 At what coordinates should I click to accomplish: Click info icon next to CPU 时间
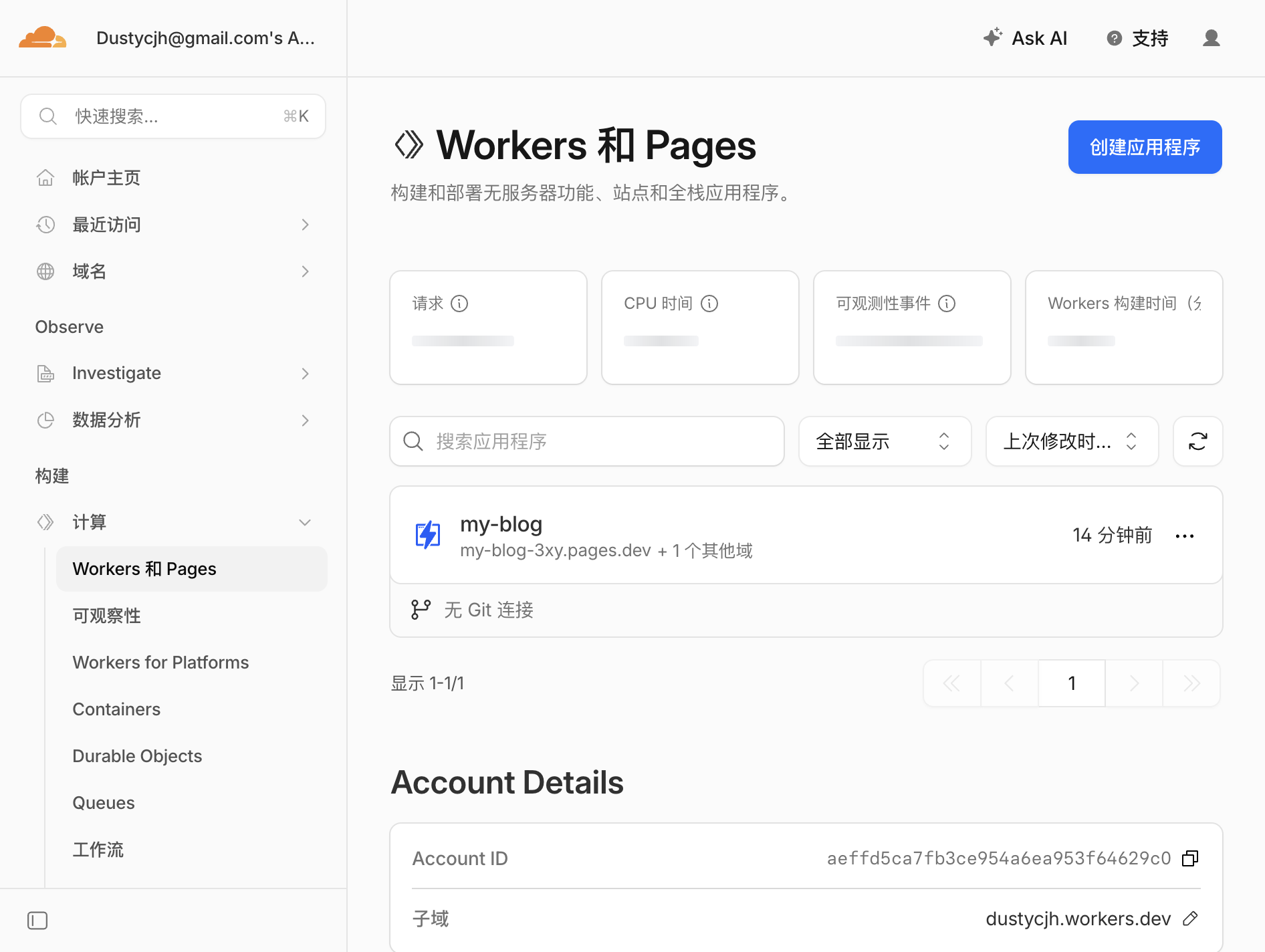pyautogui.click(x=709, y=304)
